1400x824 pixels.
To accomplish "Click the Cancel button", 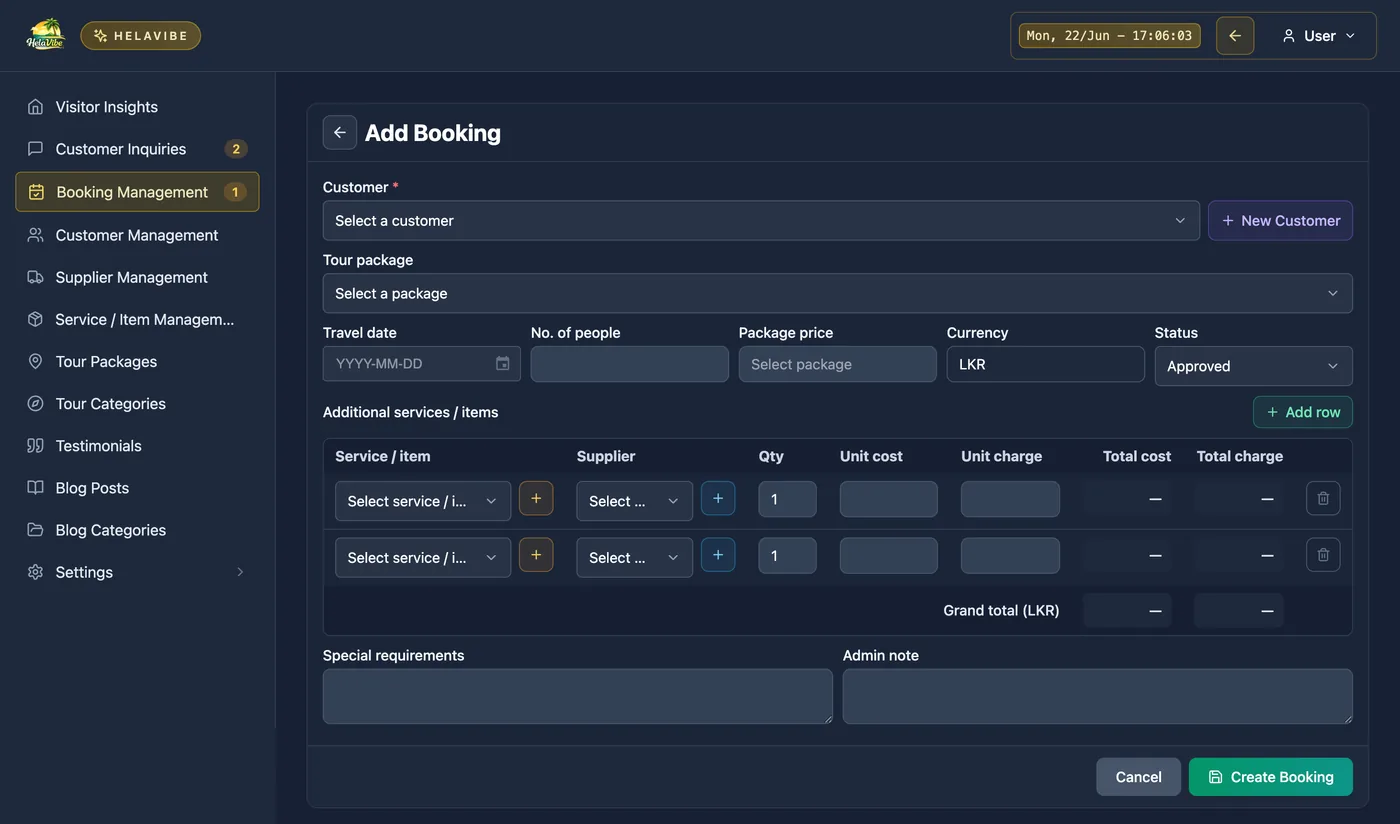I will tap(1138, 777).
